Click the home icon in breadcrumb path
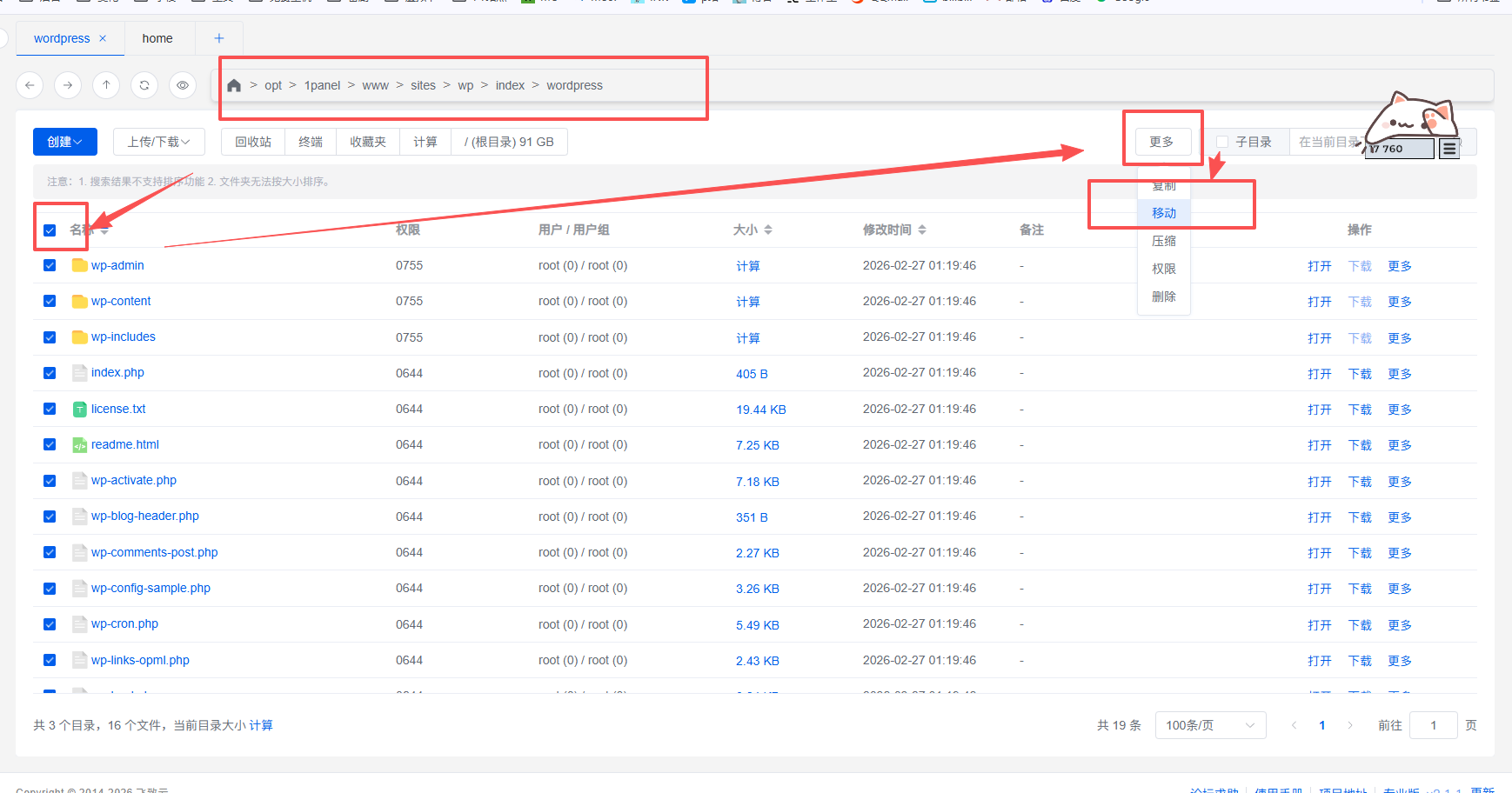1512x793 pixels. pos(234,85)
